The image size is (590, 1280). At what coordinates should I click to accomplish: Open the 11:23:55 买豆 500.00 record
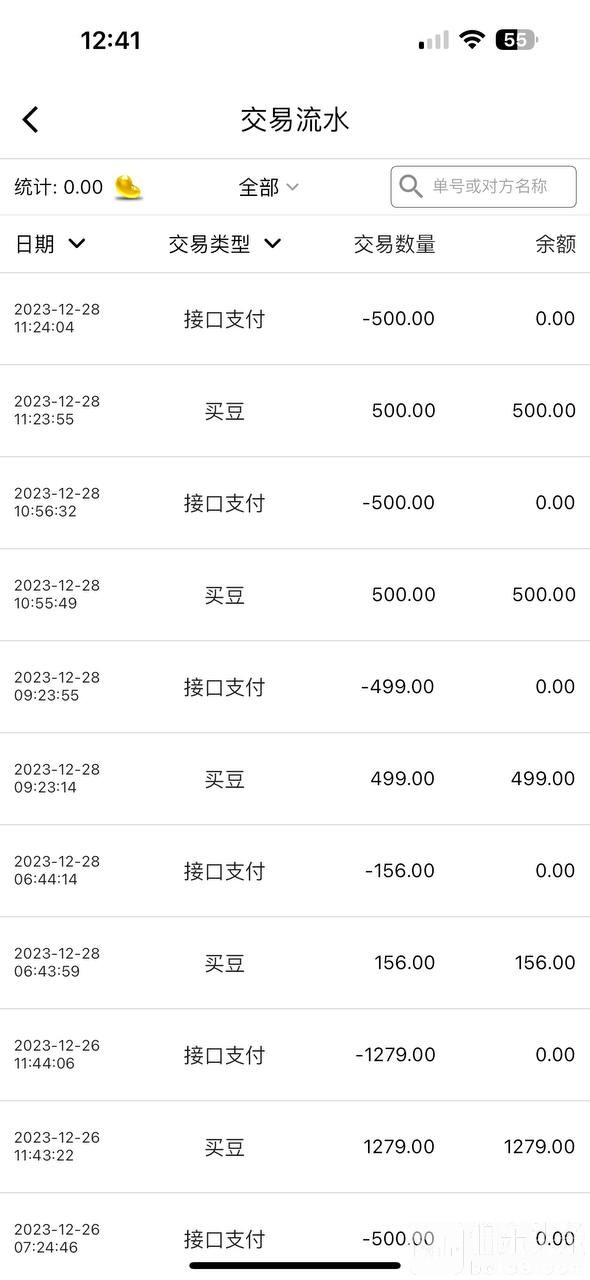pos(295,411)
